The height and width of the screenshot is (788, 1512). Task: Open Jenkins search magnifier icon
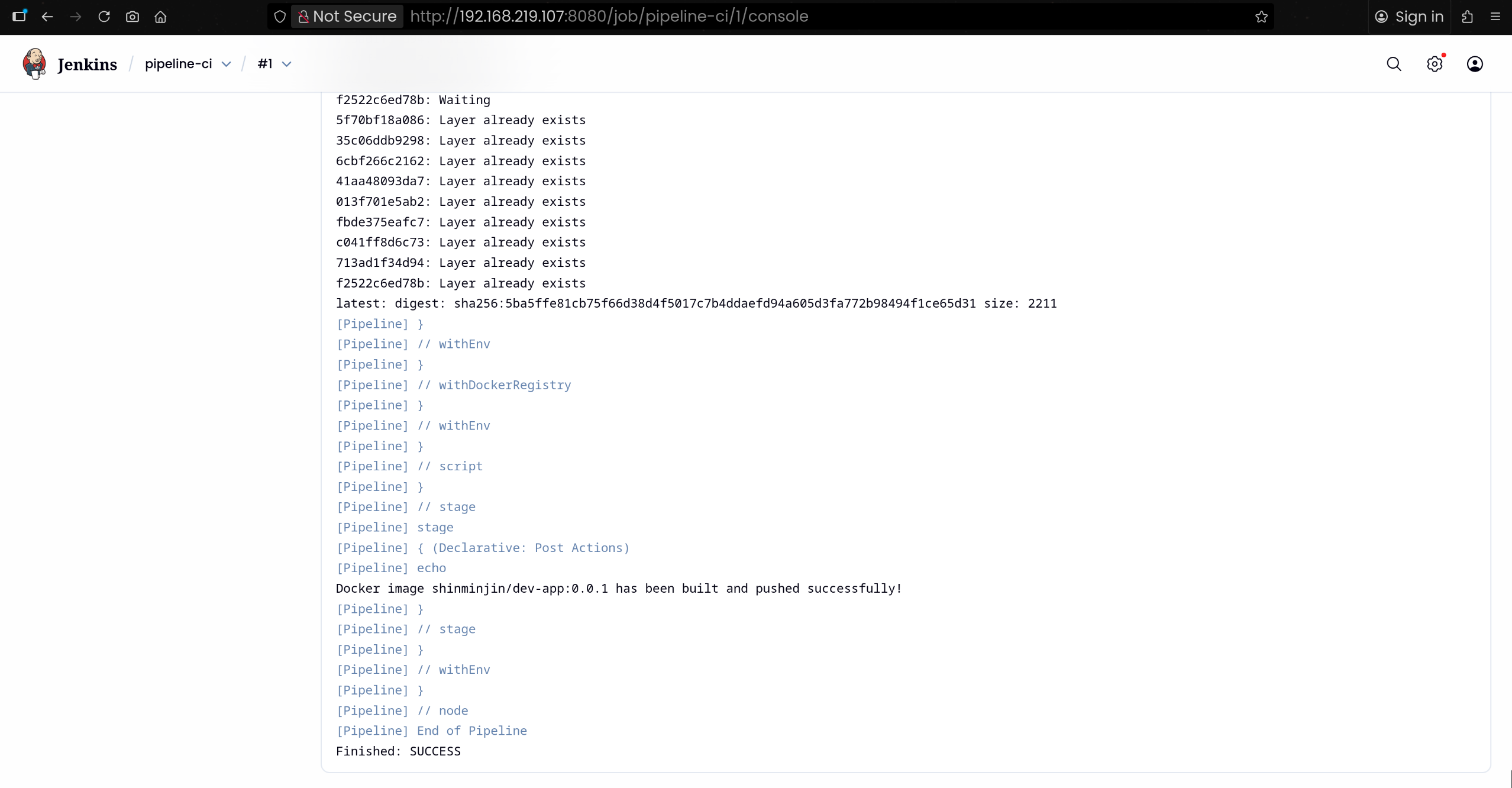pyautogui.click(x=1394, y=64)
